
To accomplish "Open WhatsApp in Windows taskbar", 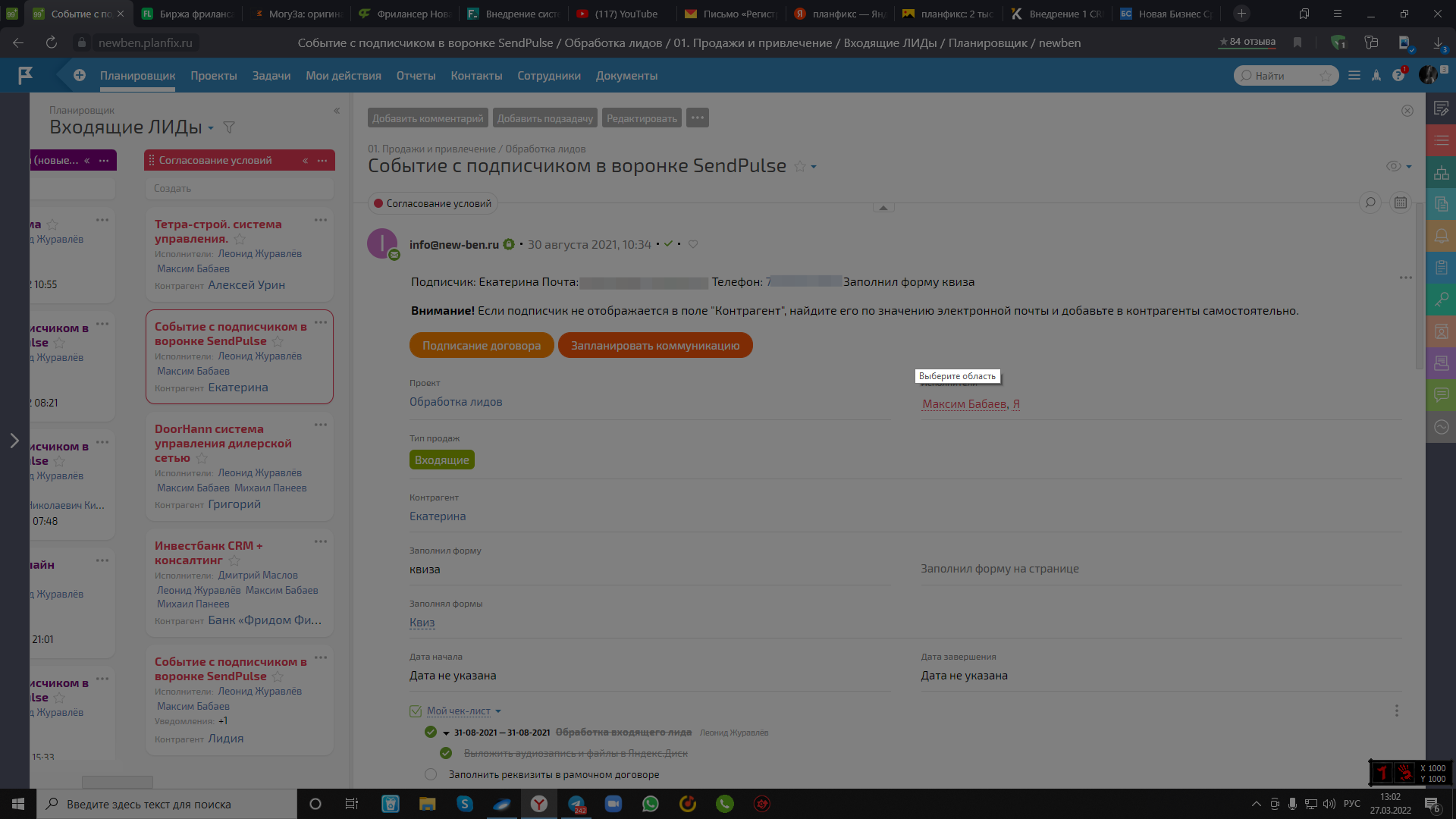I will click(x=650, y=804).
